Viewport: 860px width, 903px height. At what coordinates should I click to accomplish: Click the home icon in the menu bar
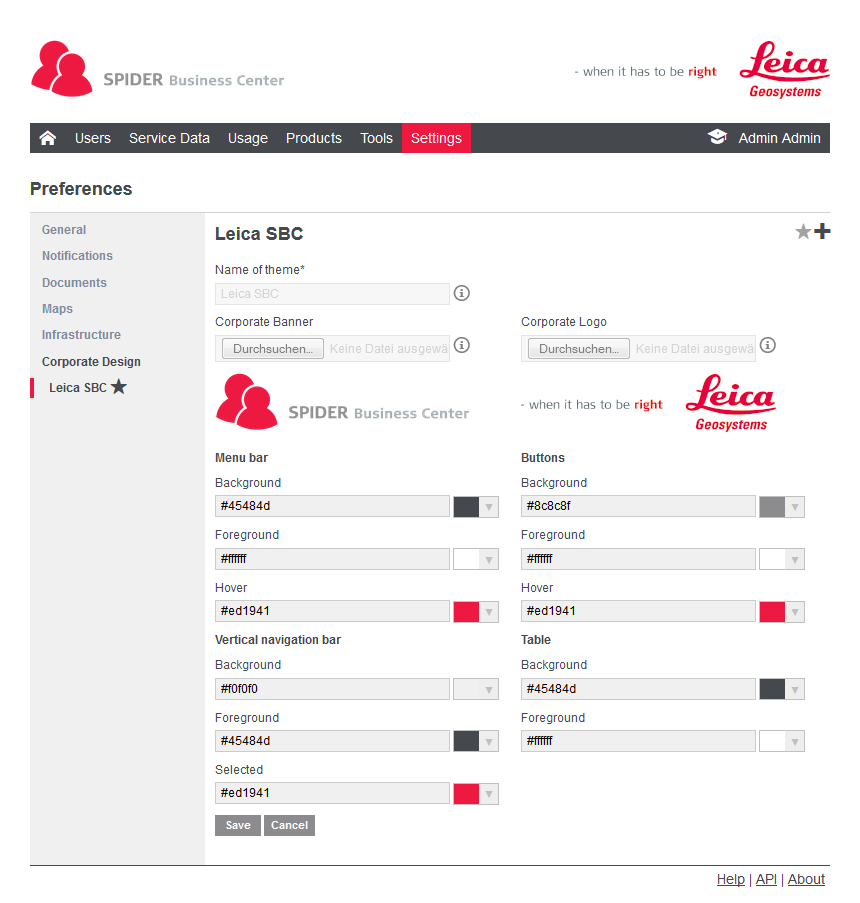(48, 138)
